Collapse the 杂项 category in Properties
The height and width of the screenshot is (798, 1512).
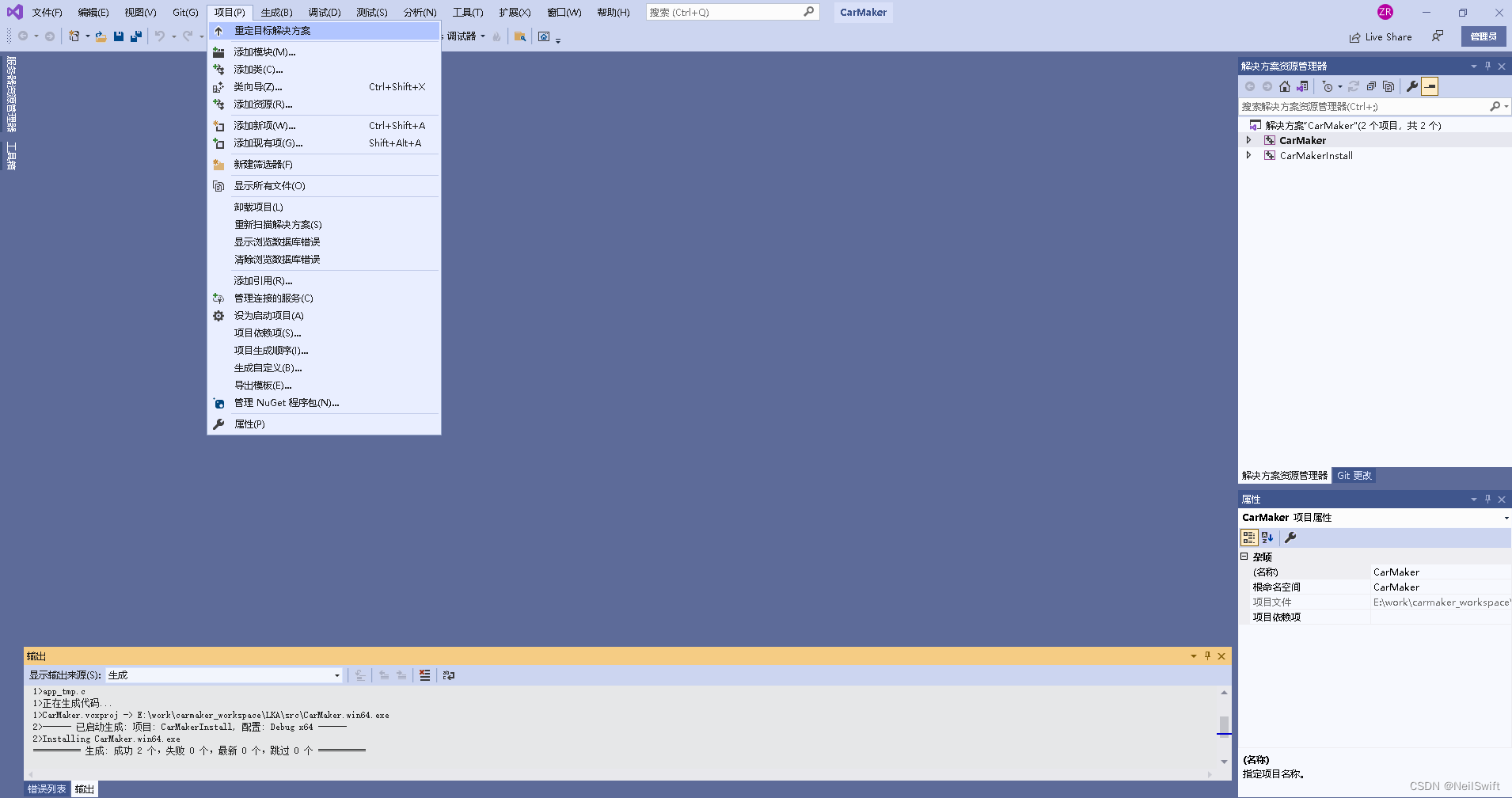[x=1244, y=557]
